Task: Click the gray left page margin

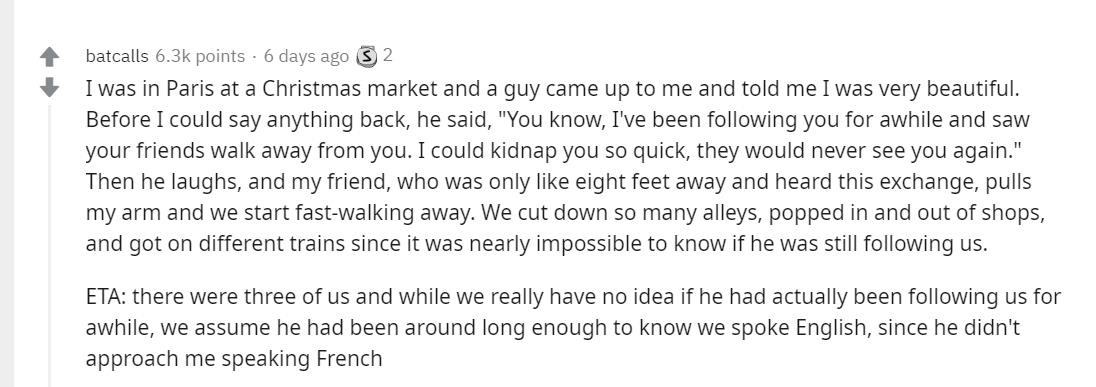Action: (7, 194)
